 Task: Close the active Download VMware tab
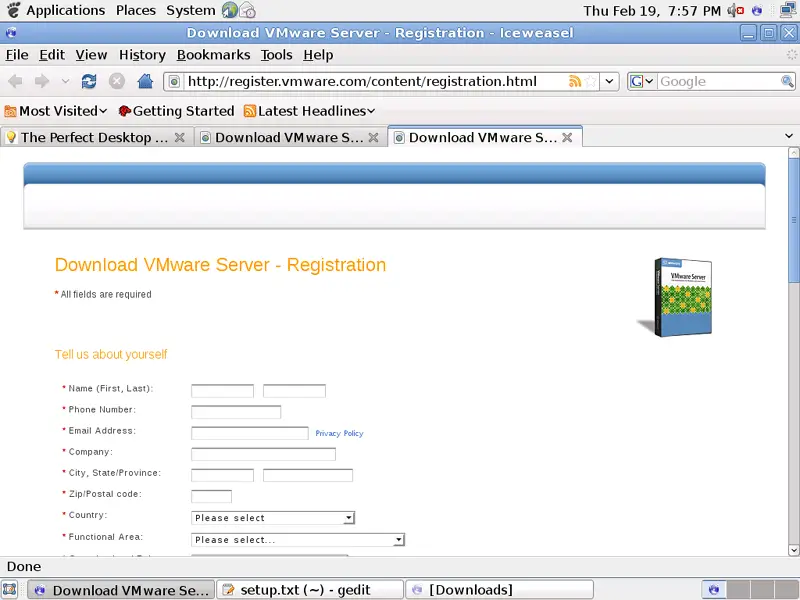tap(567, 137)
